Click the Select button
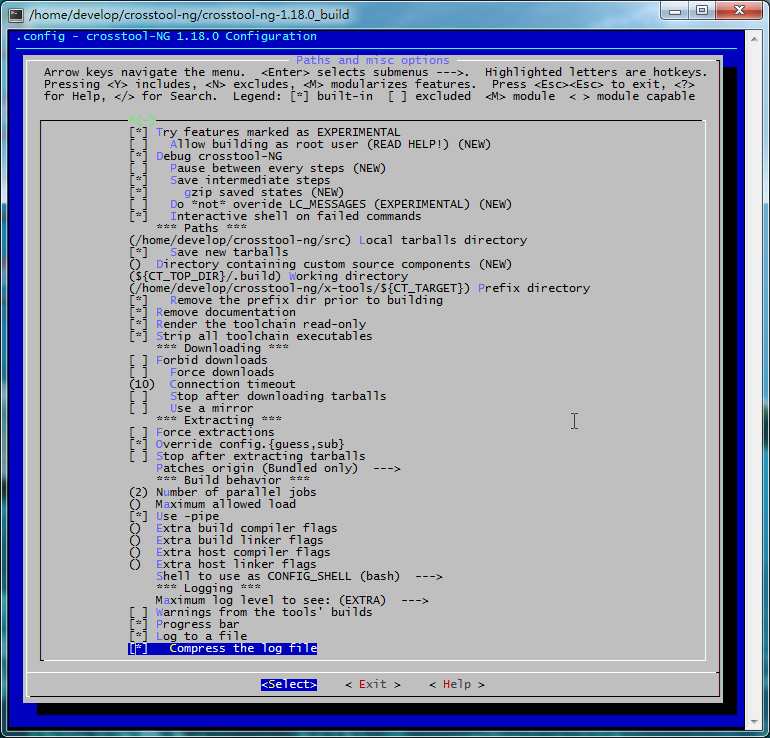770x738 pixels. click(289, 684)
